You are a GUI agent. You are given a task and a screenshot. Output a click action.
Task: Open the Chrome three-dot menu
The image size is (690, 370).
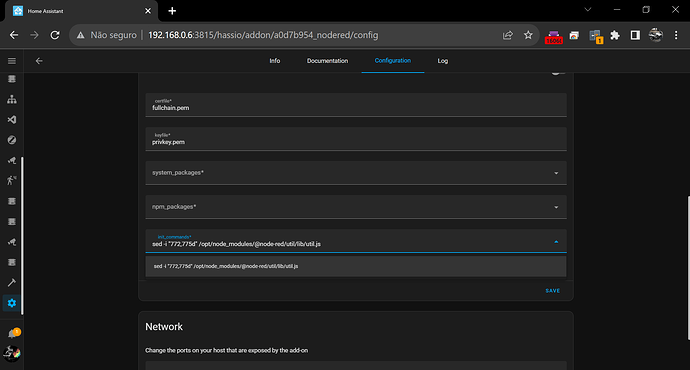pos(676,35)
